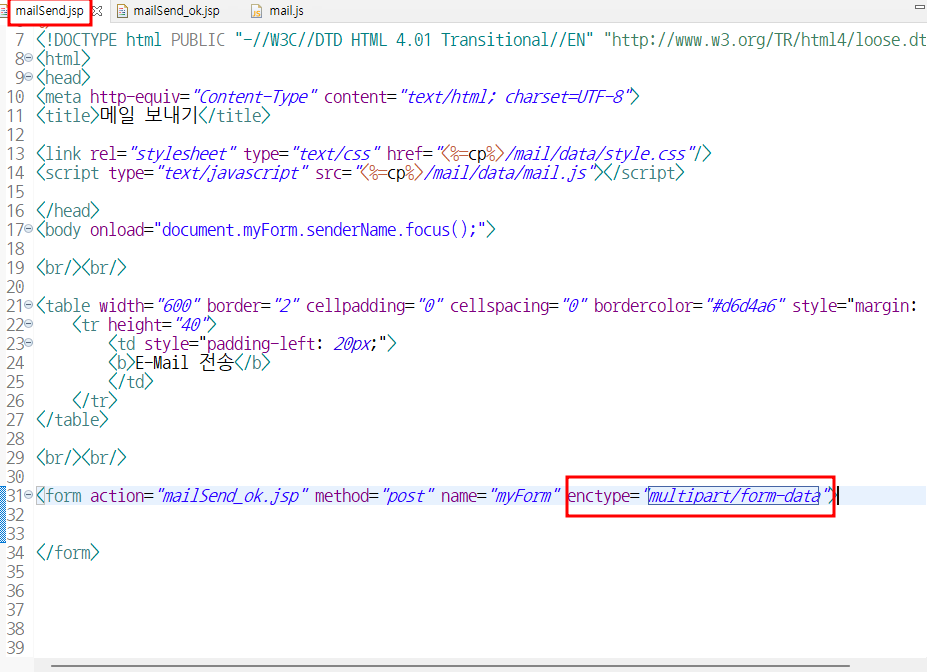The height and width of the screenshot is (672, 927).
Task: Click line number 12 in the gutter
Action: (15, 135)
